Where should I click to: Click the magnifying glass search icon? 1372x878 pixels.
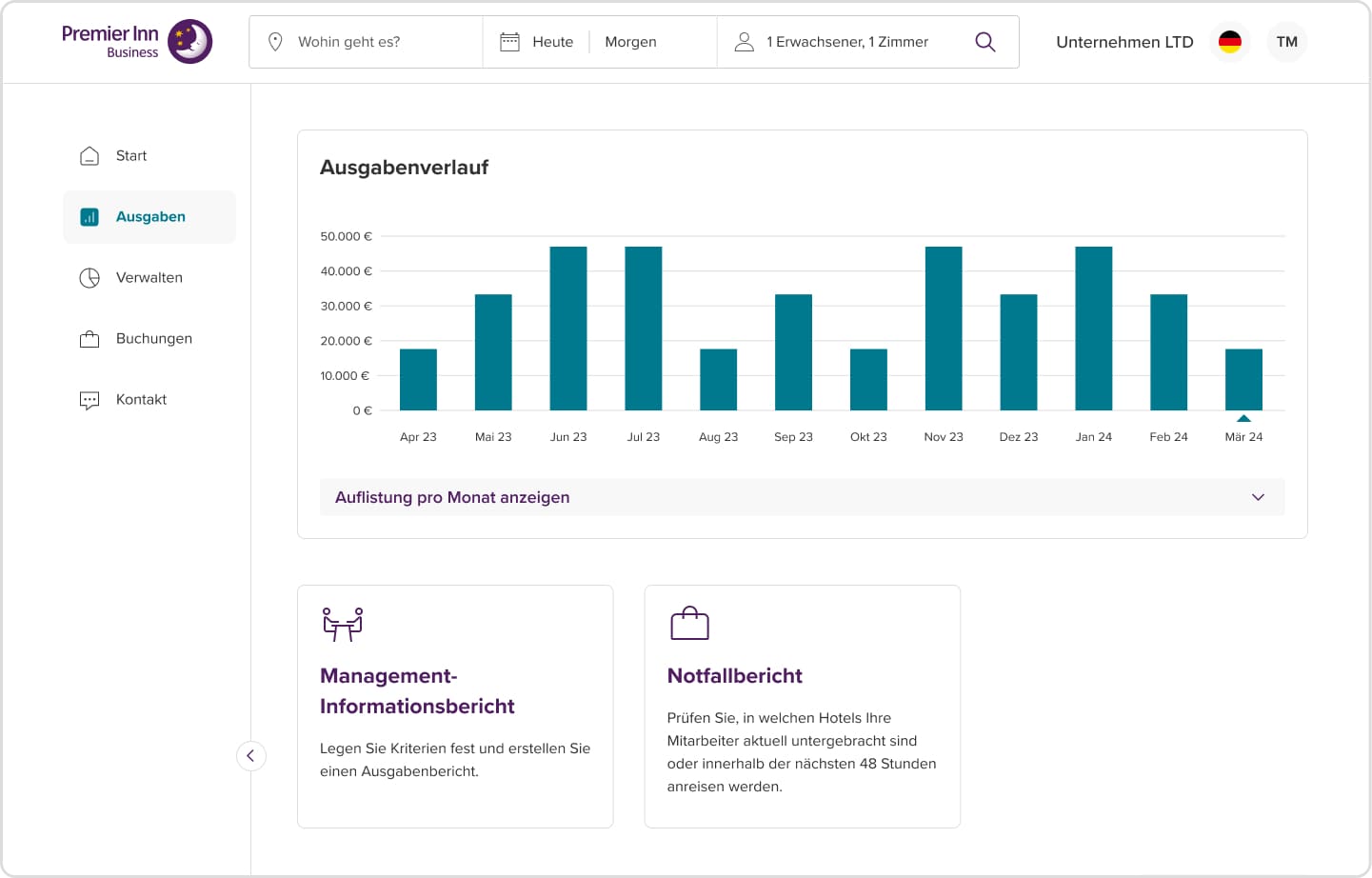[985, 42]
